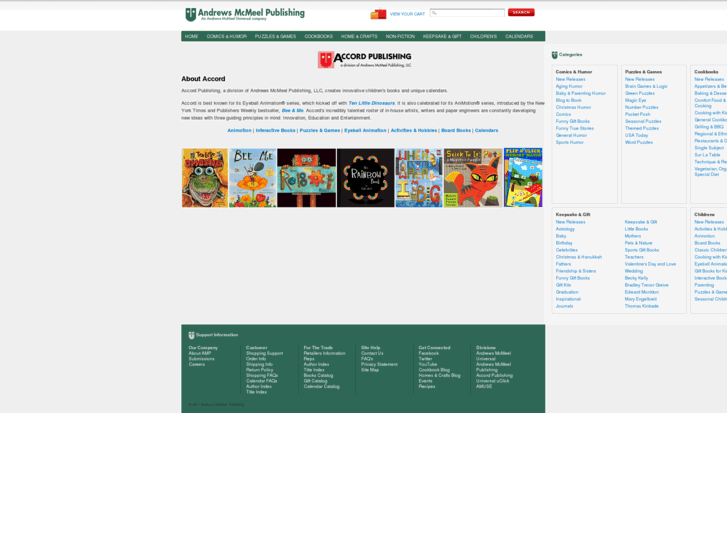Follow the Bee & Me text link
Viewport: 727px width, 545px height.
point(293,110)
